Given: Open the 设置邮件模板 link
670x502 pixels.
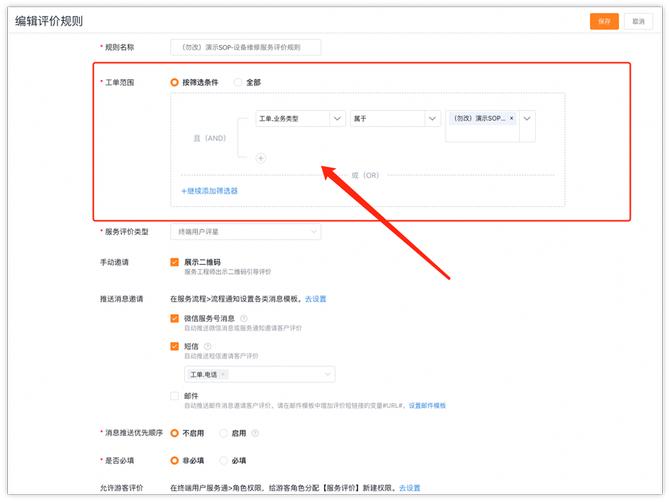Looking at the screenshot, I should pos(427,406).
